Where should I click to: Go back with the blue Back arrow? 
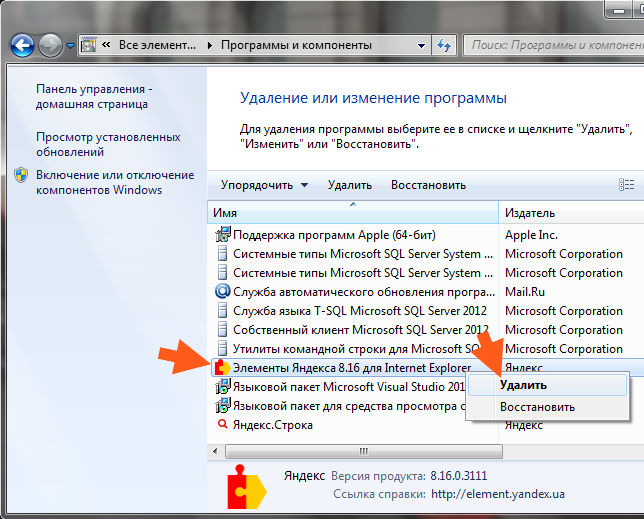tap(22, 45)
